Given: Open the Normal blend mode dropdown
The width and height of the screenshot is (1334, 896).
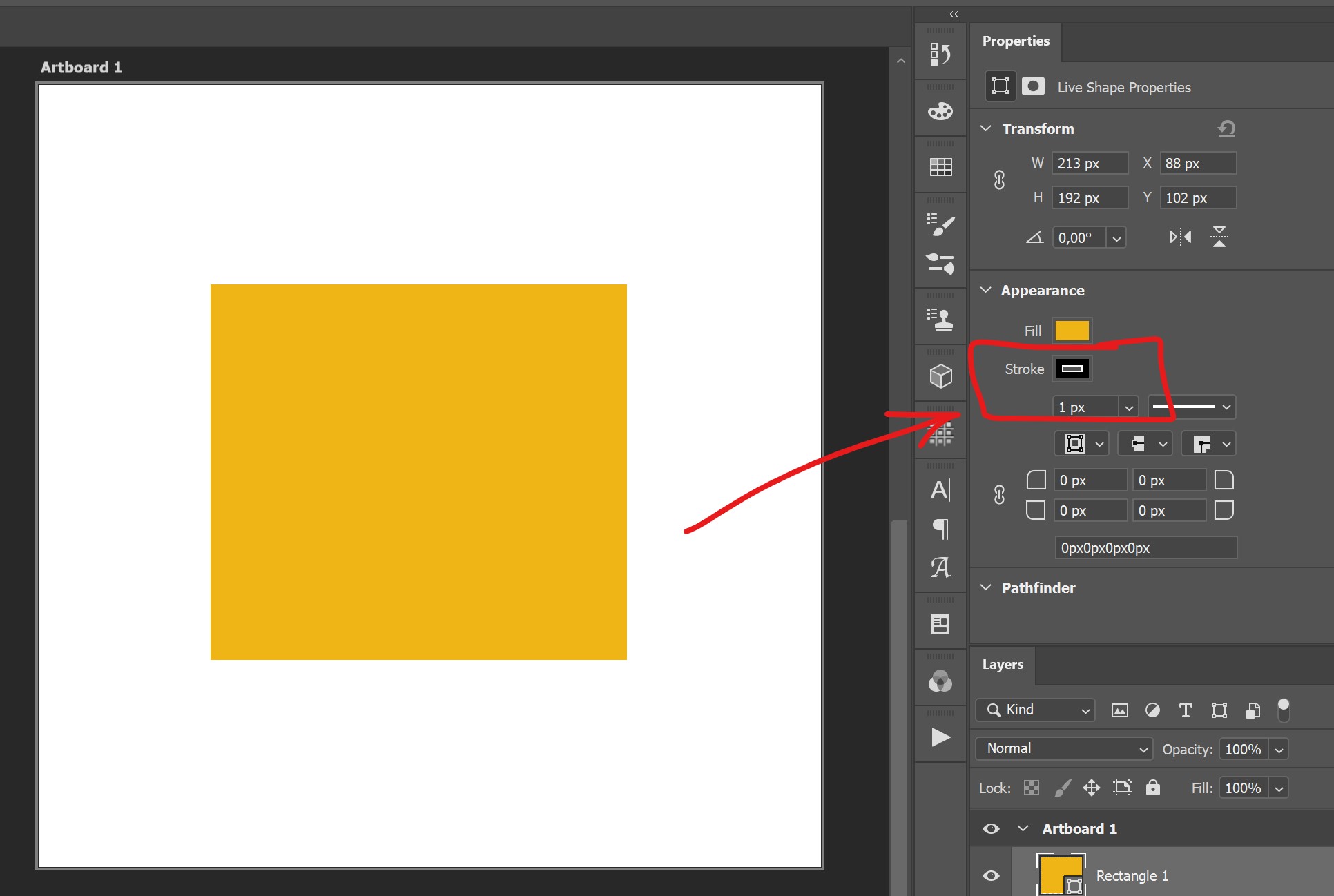Looking at the screenshot, I should (1063, 749).
